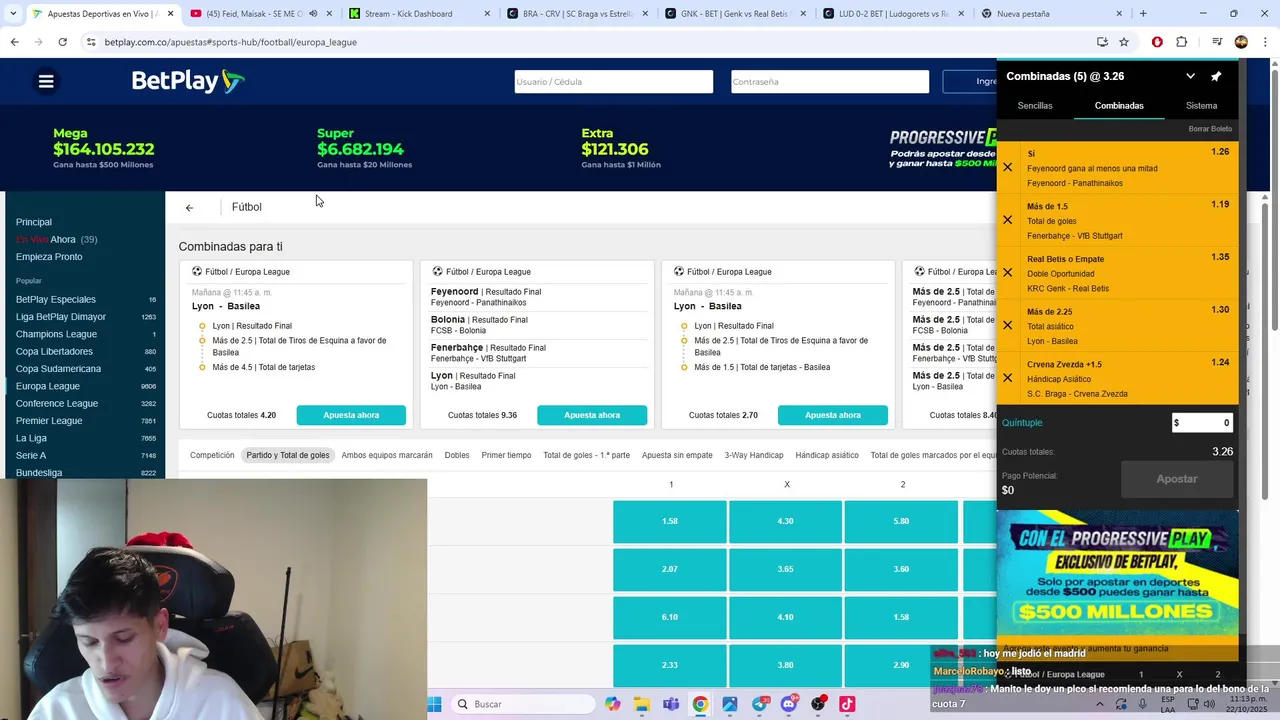Click the Contraseña password field

(x=830, y=82)
